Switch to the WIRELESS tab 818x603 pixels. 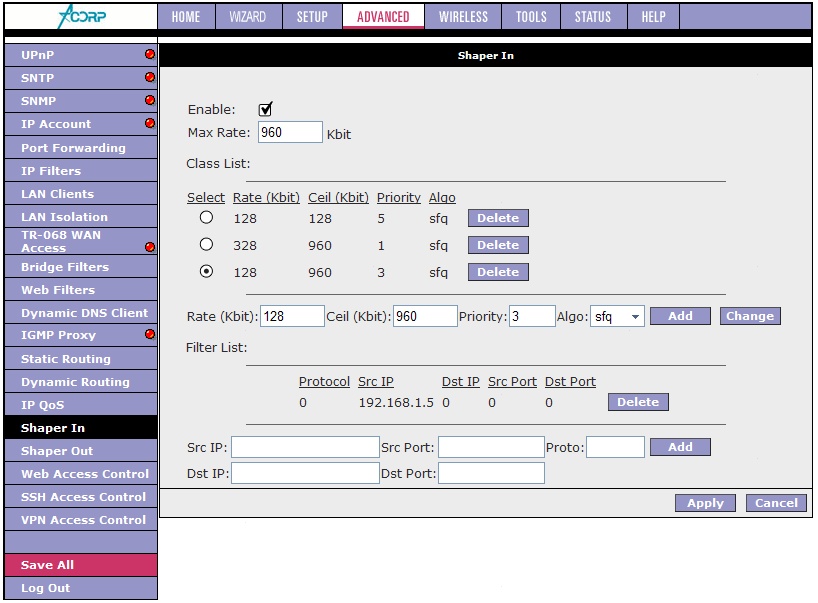click(463, 17)
